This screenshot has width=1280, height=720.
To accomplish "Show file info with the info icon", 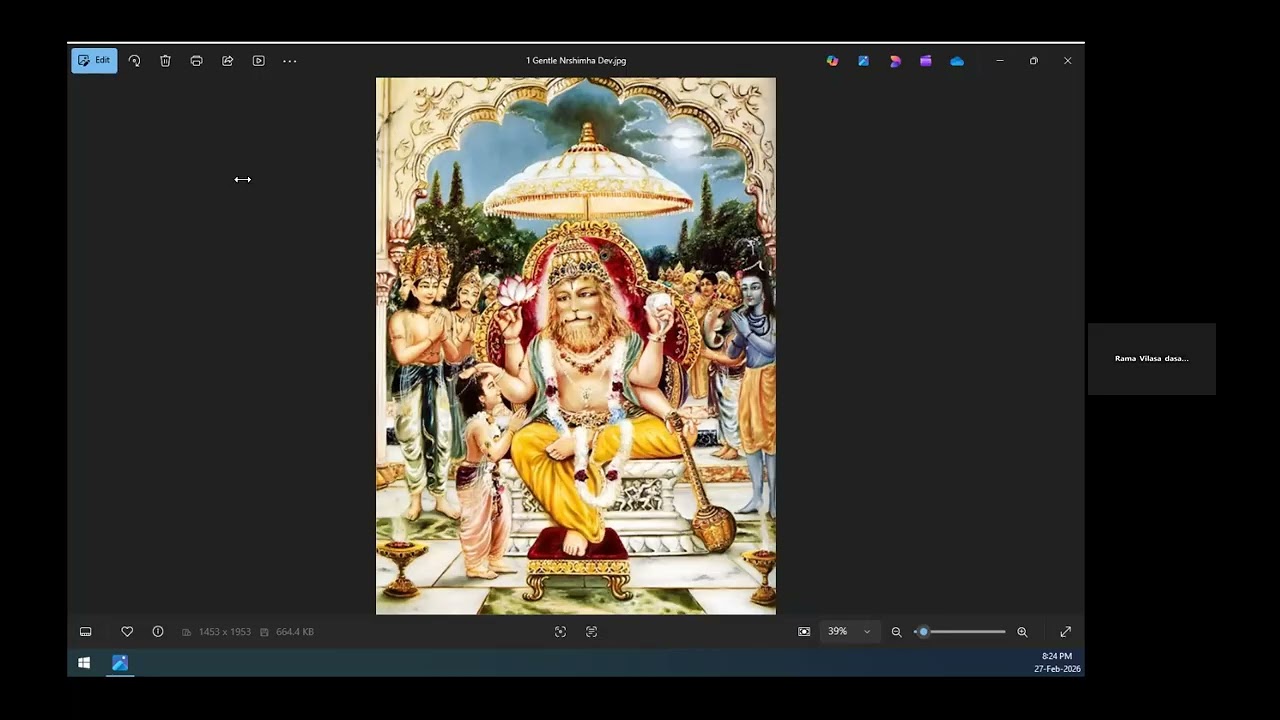I will 158,632.
